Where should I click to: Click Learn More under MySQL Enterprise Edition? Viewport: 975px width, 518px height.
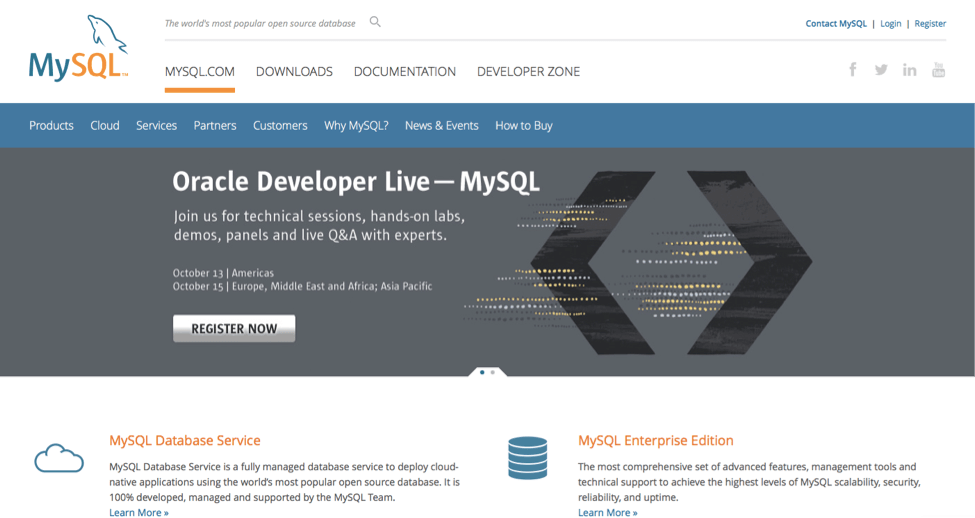pos(608,512)
